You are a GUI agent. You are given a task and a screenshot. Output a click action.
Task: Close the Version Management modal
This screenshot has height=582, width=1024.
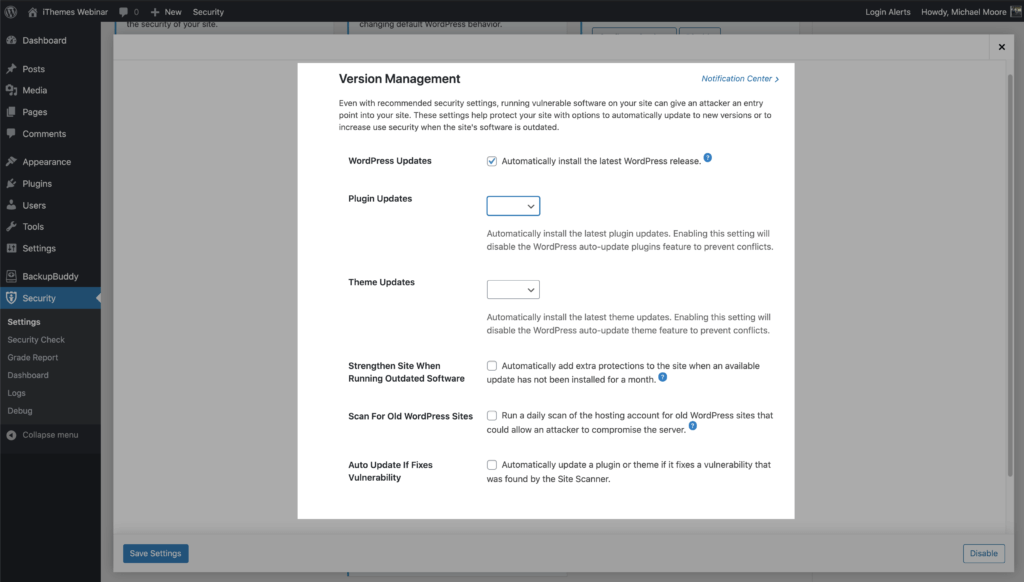[x=1001, y=47]
